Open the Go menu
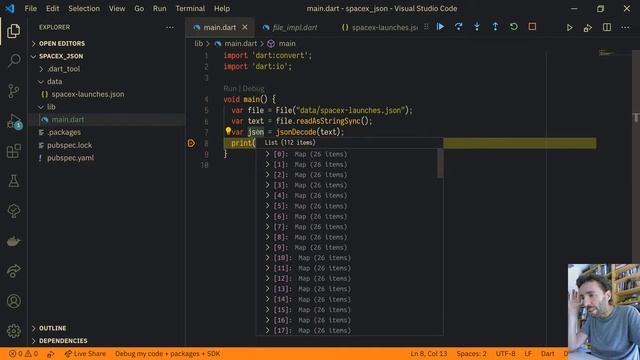This screenshot has height=360, width=640. tap(139, 9)
